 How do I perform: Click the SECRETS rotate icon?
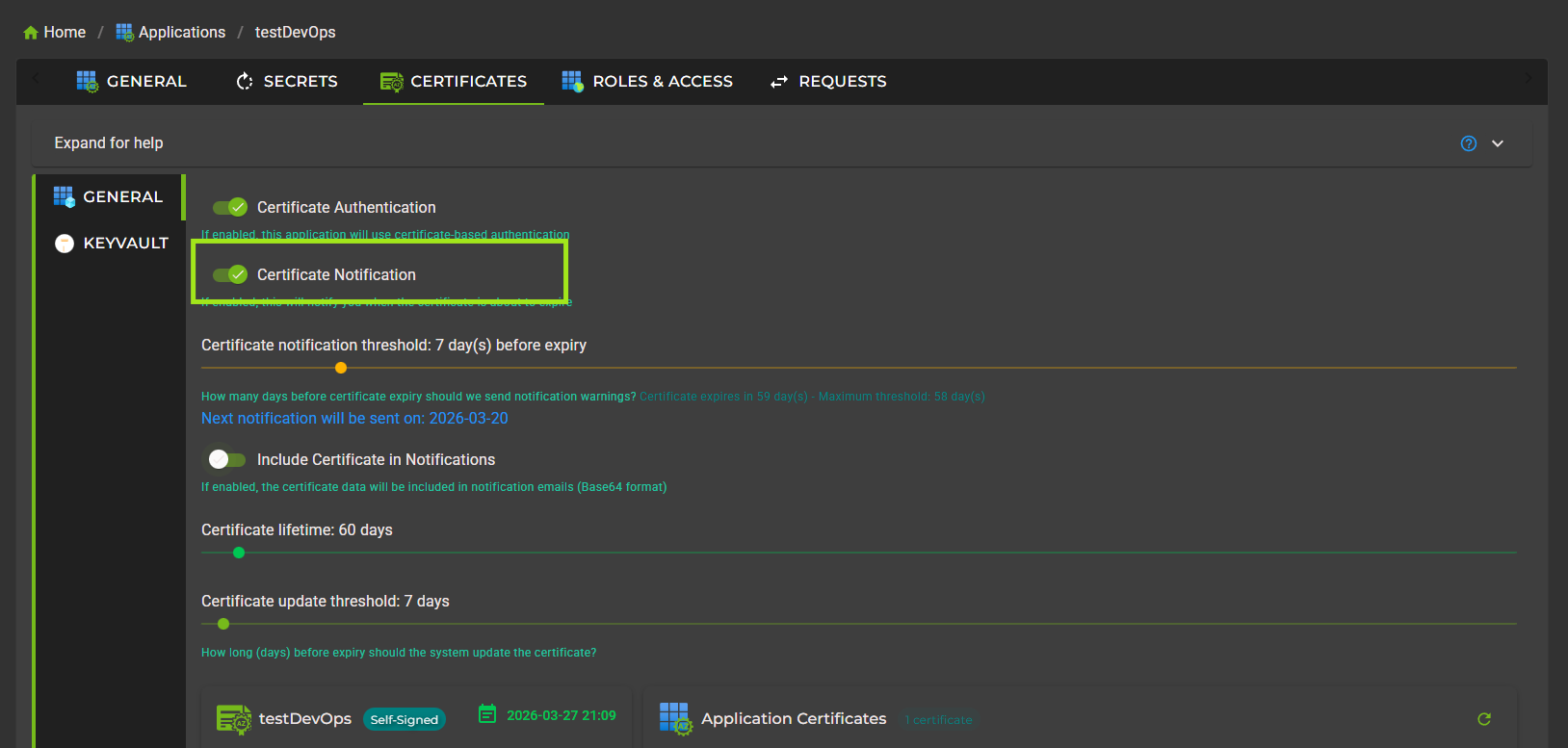(x=245, y=82)
